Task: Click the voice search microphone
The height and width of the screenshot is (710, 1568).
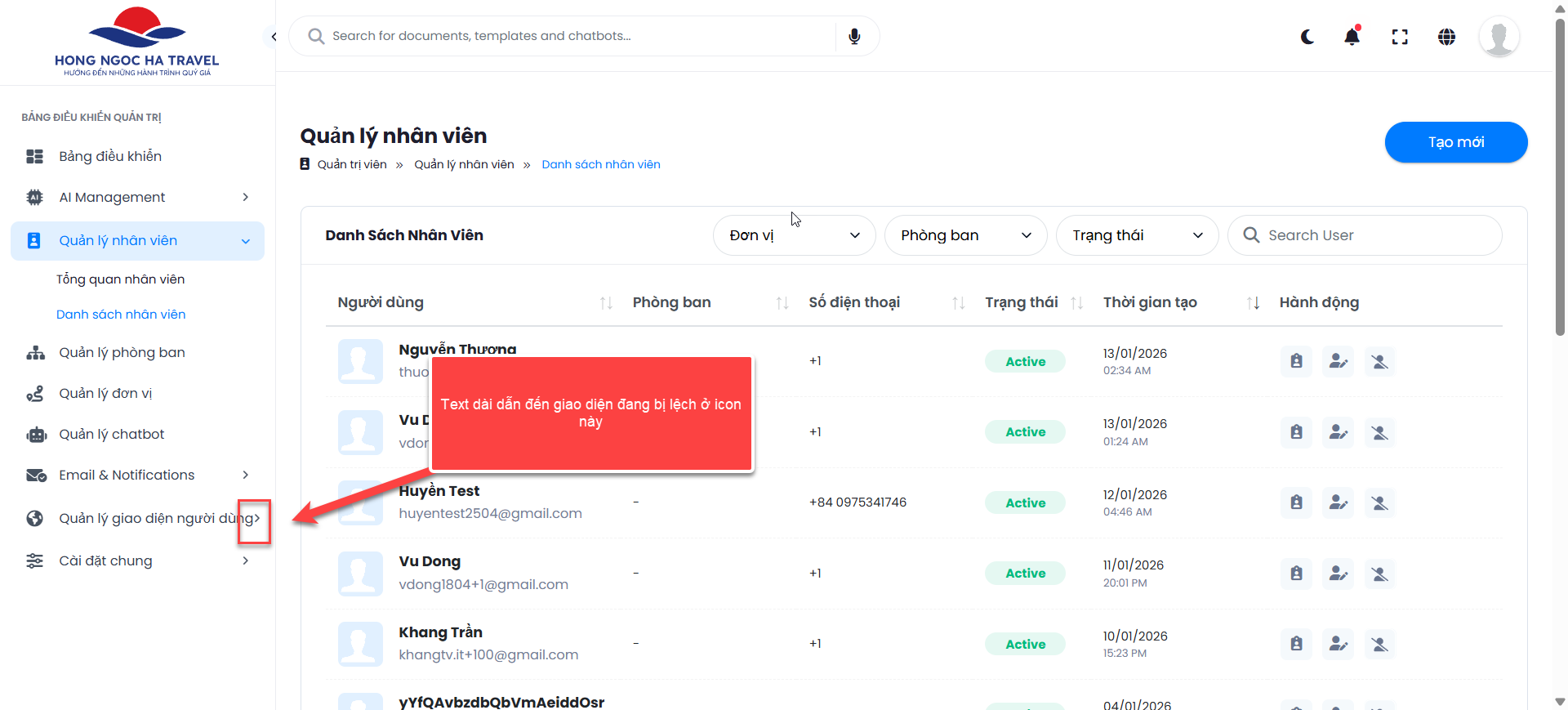Action: [x=854, y=37]
